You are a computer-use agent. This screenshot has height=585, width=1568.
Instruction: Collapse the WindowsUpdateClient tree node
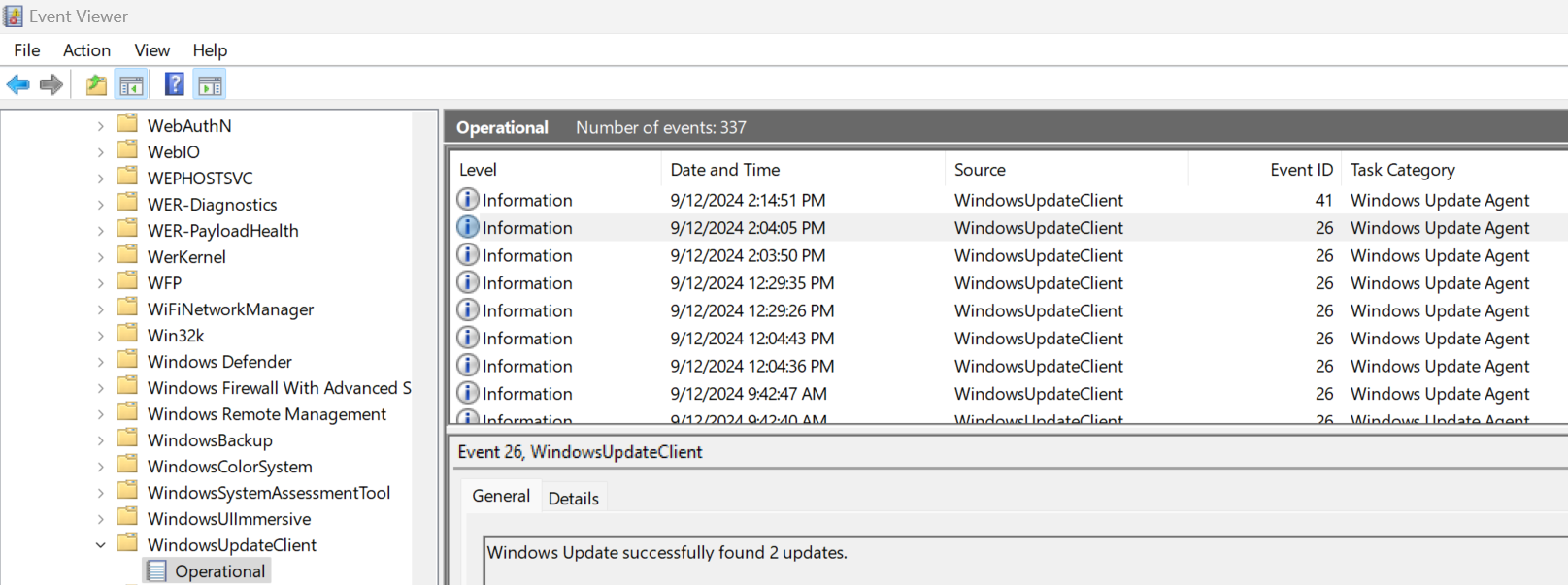click(x=101, y=545)
